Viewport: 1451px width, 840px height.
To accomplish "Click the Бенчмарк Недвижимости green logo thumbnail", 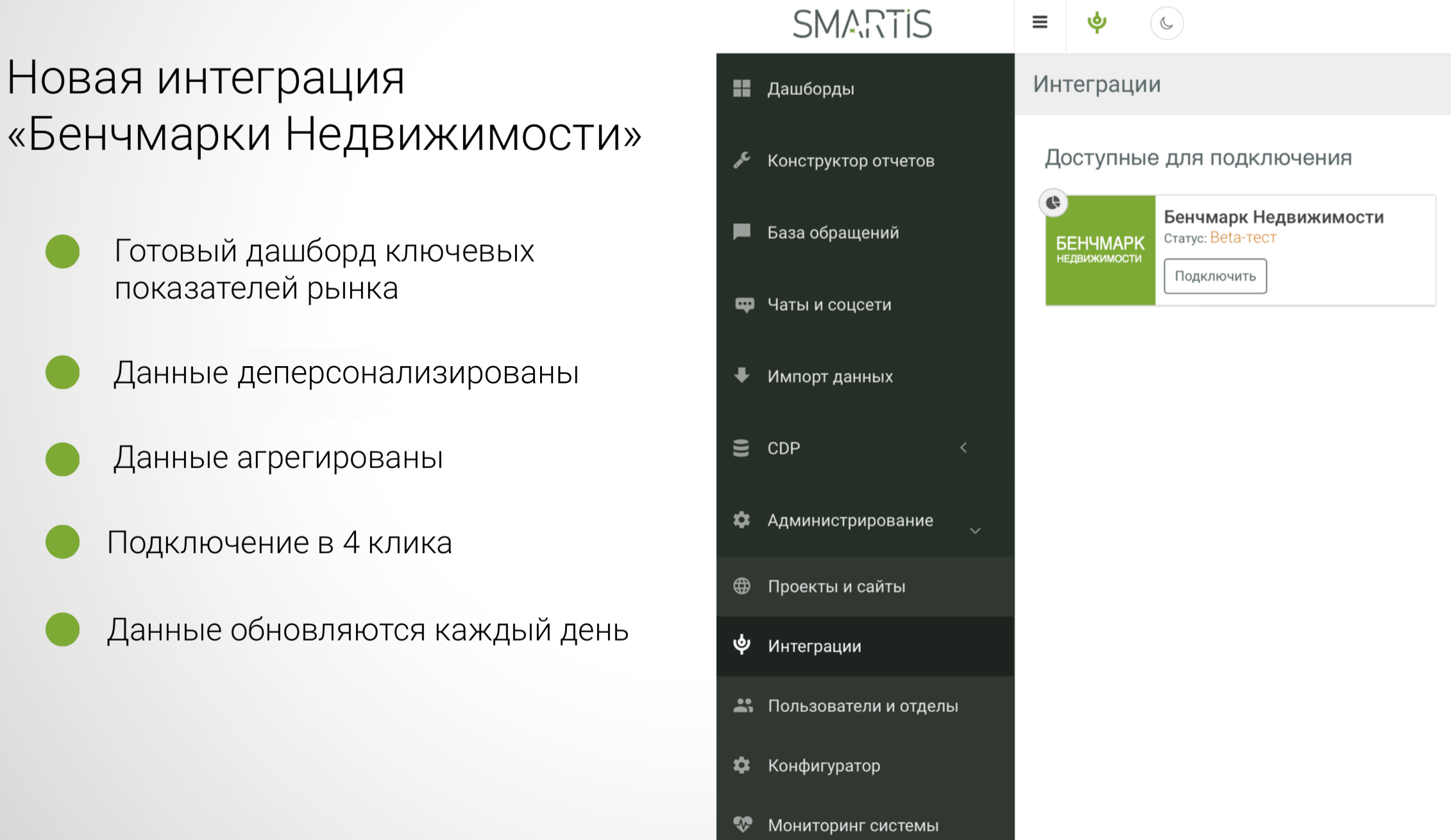I will click(1099, 251).
